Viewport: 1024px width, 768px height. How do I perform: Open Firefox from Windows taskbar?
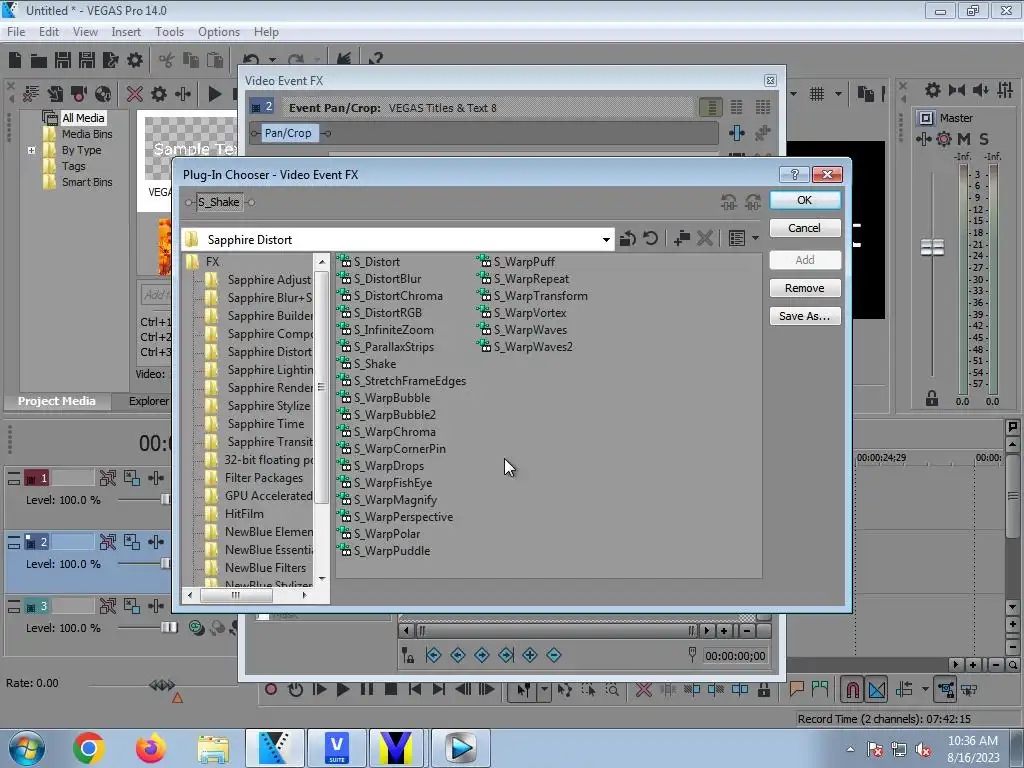click(150, 748)
